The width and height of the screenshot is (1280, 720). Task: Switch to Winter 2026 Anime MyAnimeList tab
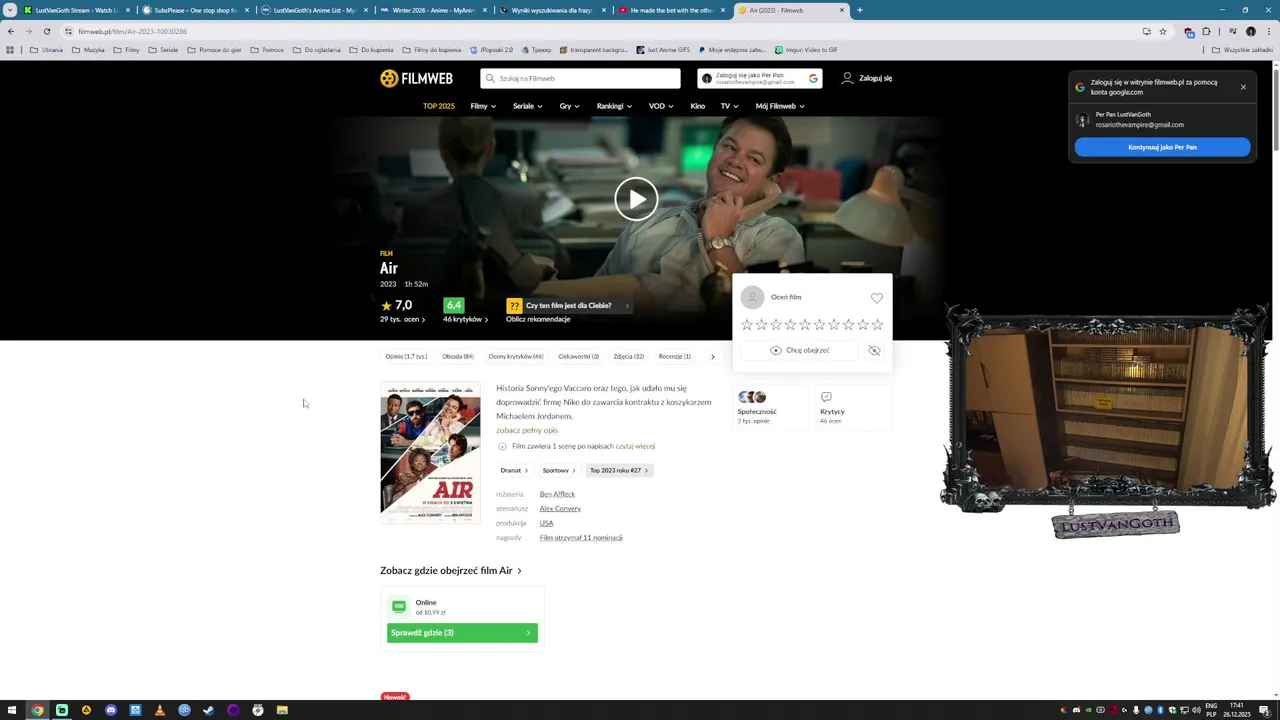pyautogui.click(x=433, y=10)
